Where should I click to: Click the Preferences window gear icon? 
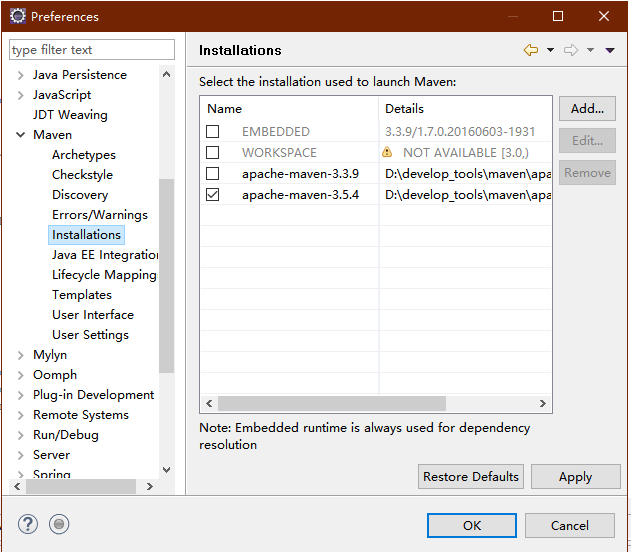point(18,16)
